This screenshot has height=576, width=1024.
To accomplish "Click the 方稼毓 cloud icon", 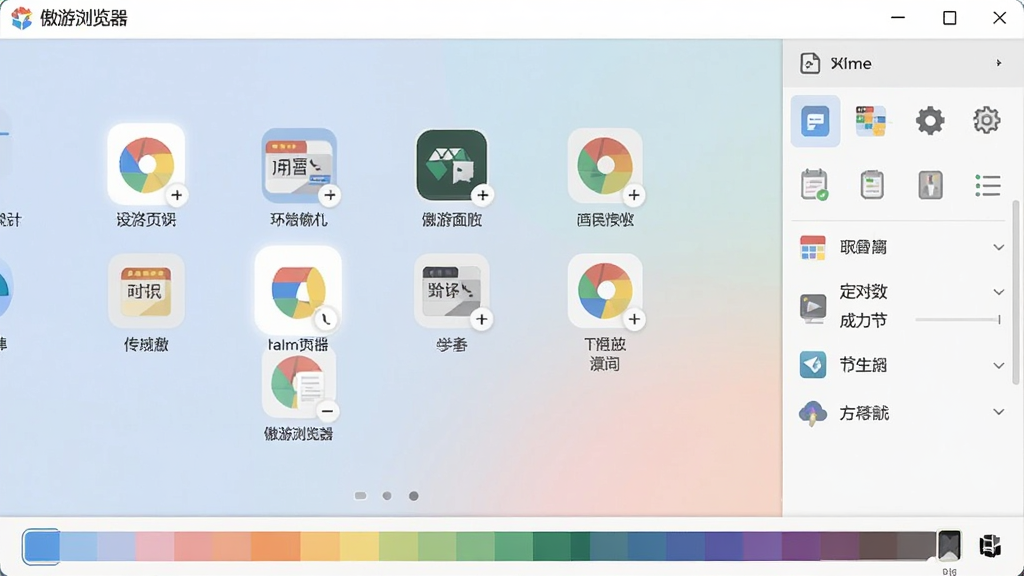I will click(x=812, y=413).
